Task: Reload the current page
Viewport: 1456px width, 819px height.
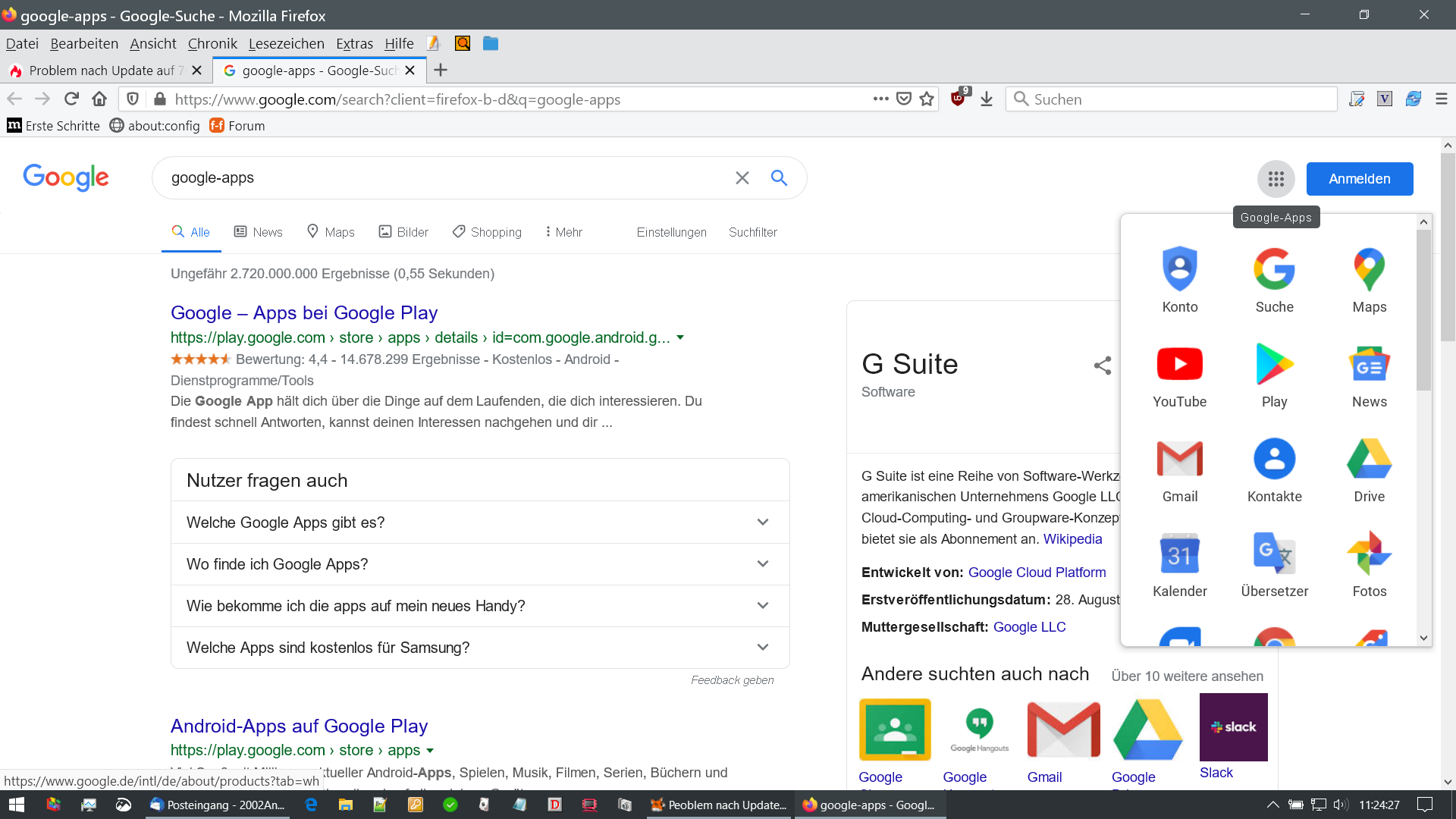Action: coord(71,99)
